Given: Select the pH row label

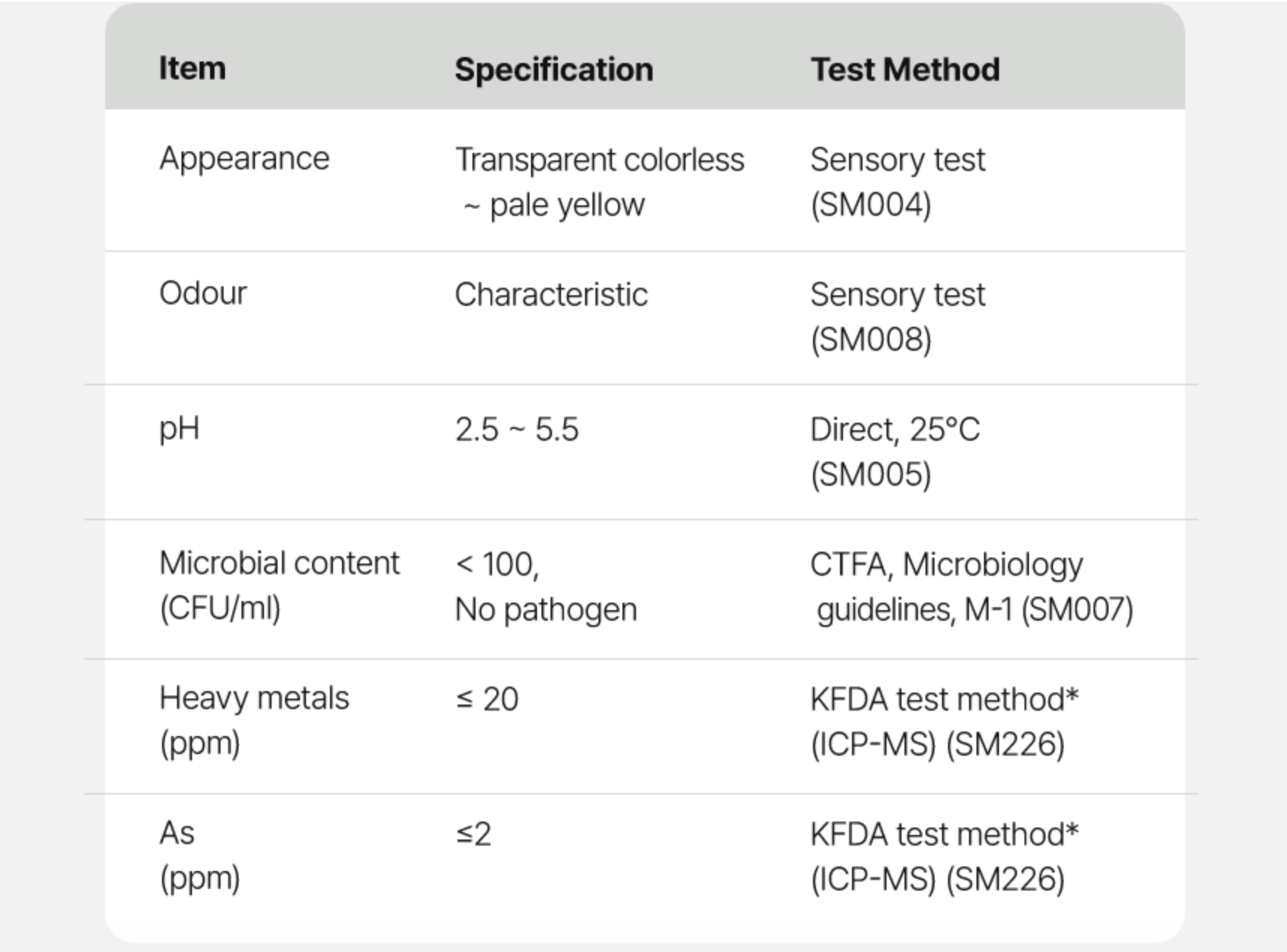Looking at the screenshot, I should pyautogui.click(x=179, y=429).
